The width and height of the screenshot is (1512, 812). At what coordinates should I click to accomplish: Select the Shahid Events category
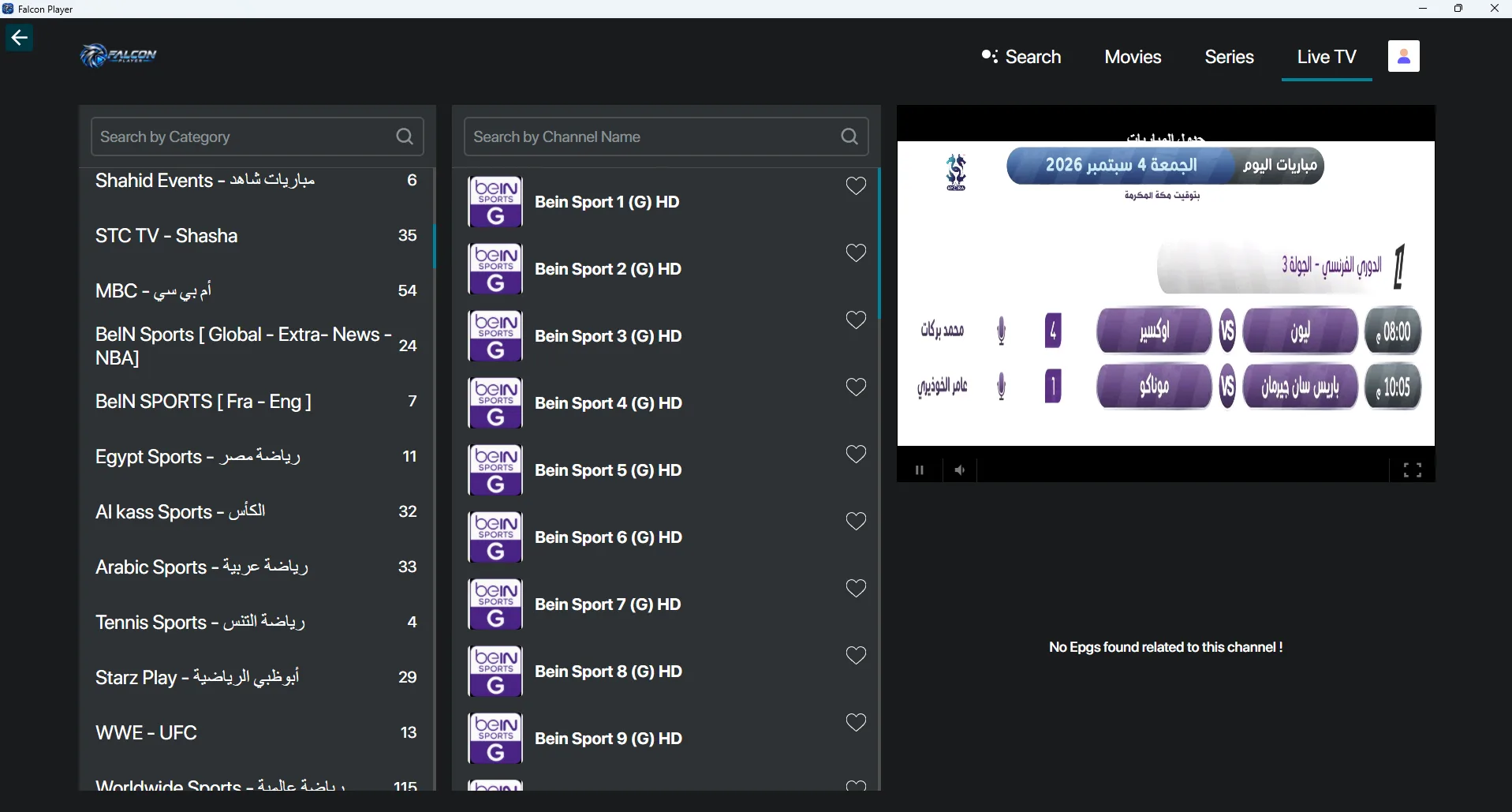256,181
